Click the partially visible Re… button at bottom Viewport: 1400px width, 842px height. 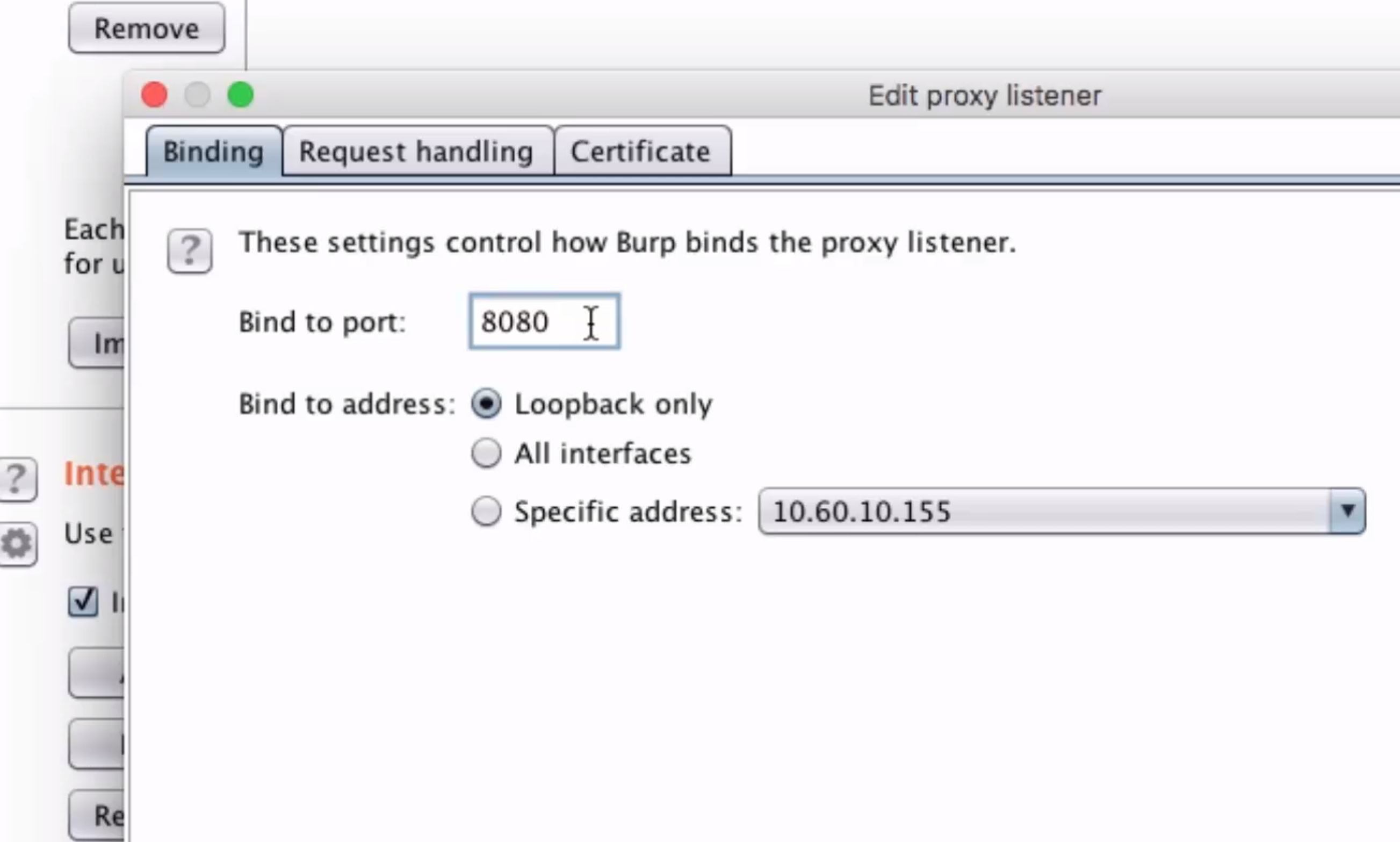coord(97,815)
